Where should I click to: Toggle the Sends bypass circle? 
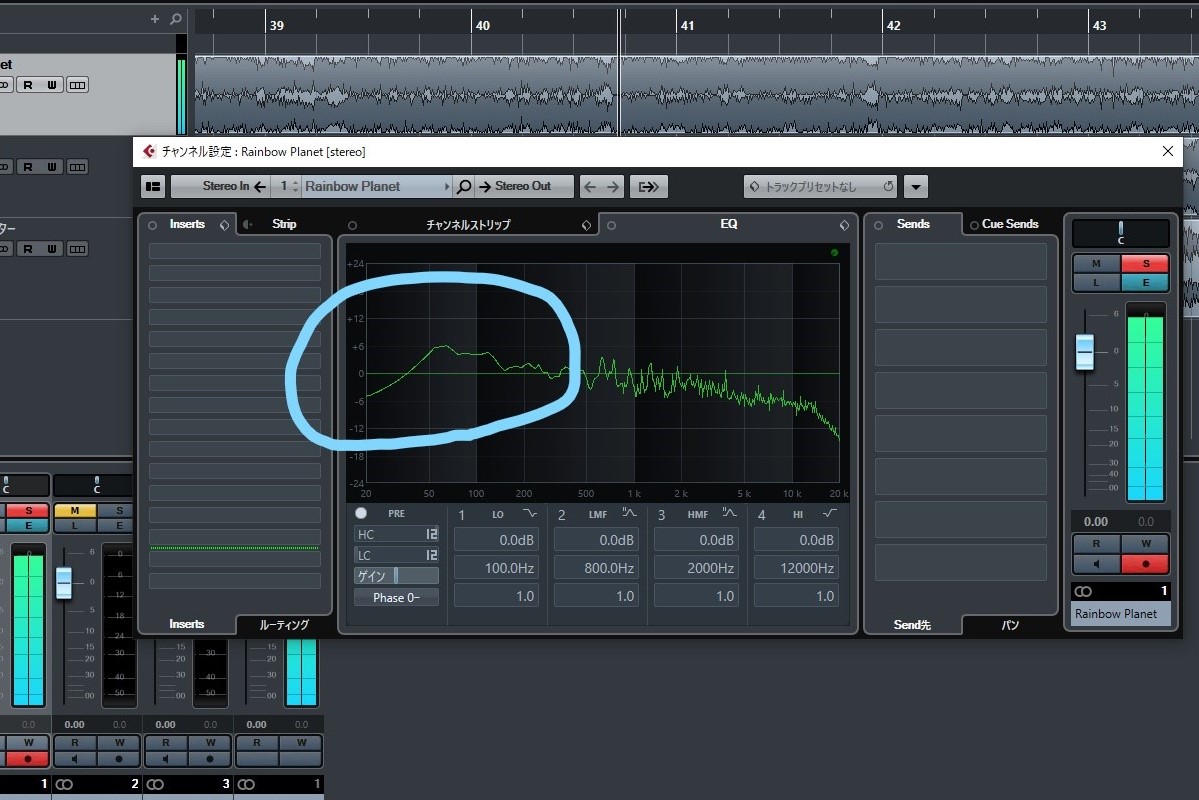[x=878, y=225]
